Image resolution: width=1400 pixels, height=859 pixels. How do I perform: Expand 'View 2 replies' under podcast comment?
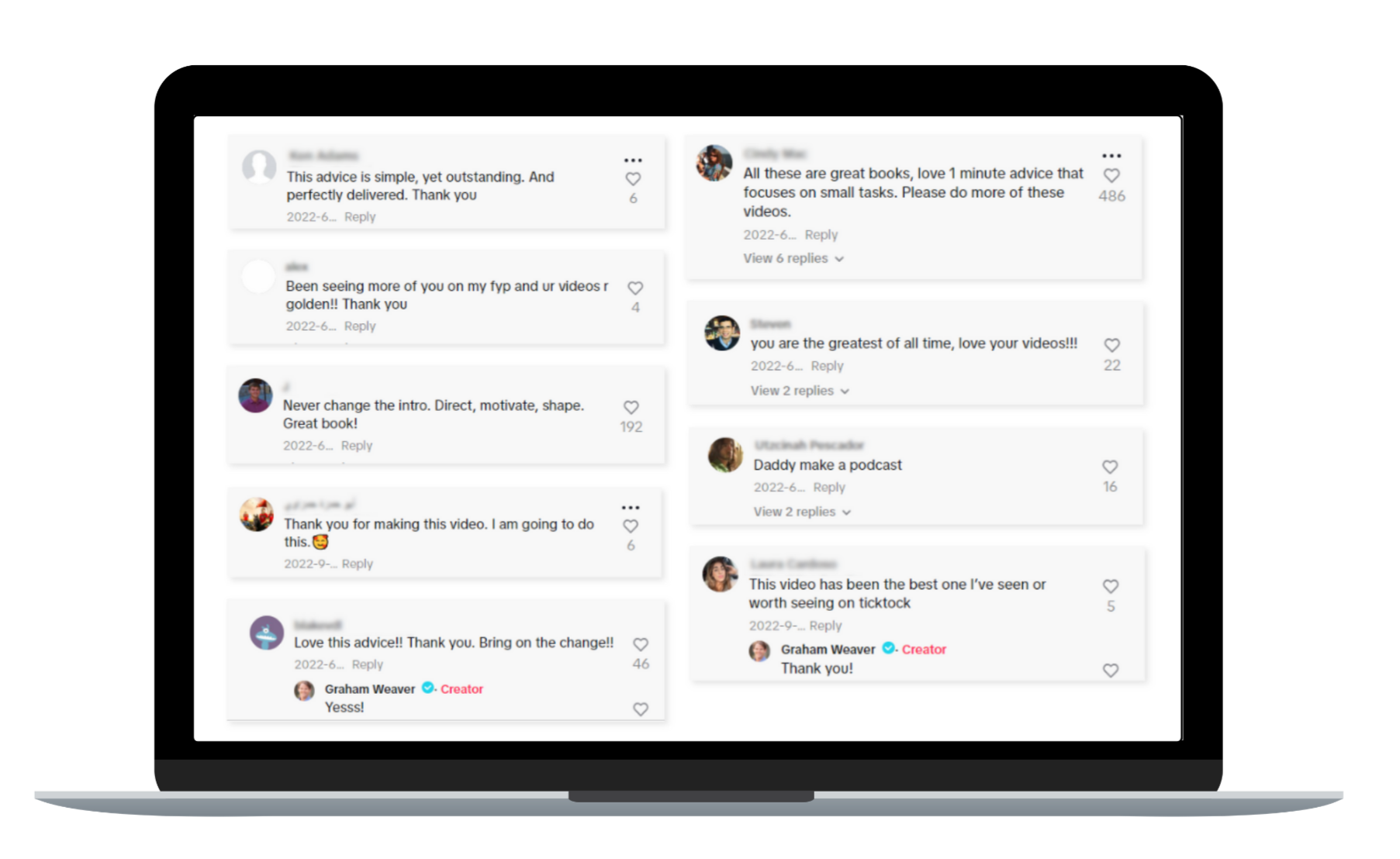(x=803, y=512)
